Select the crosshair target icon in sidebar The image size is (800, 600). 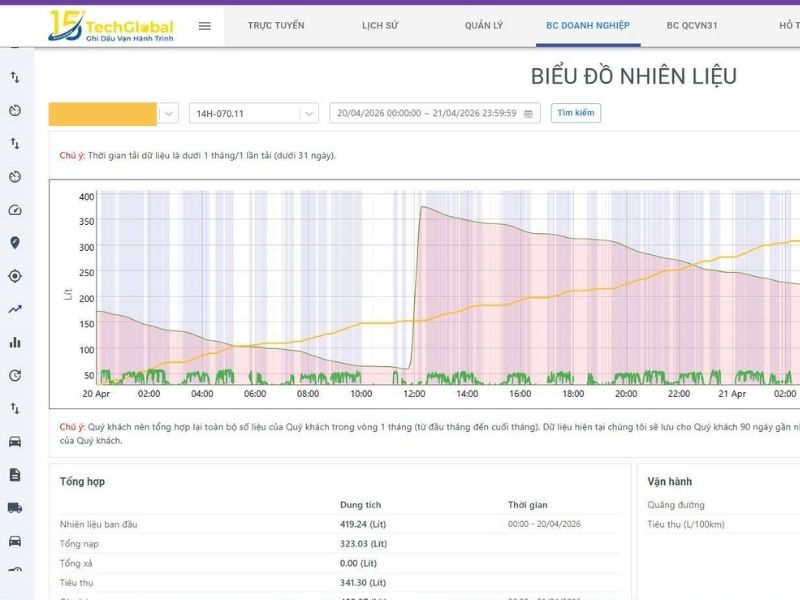tap(15, 276)
